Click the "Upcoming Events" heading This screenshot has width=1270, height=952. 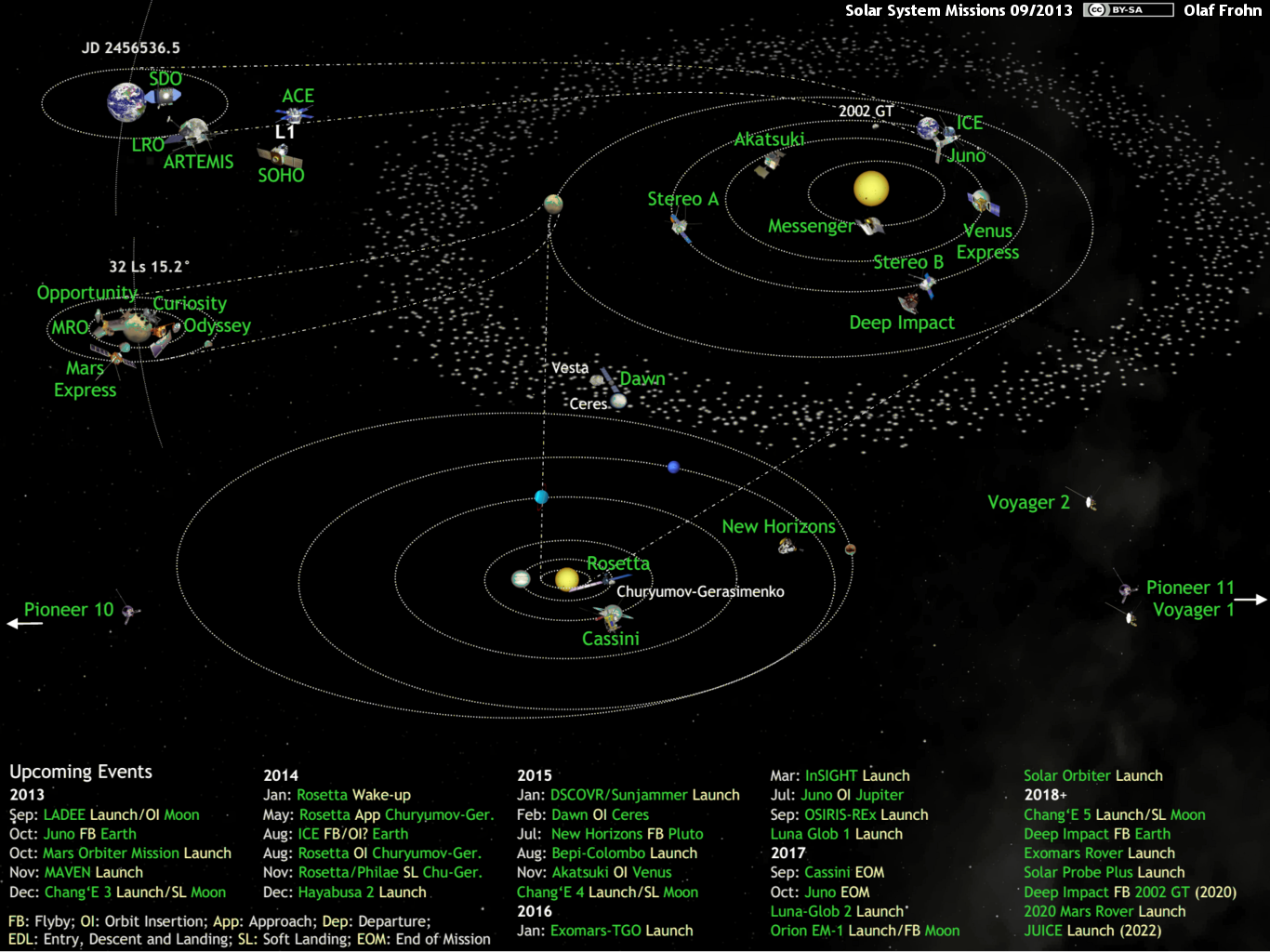(81, 772)
